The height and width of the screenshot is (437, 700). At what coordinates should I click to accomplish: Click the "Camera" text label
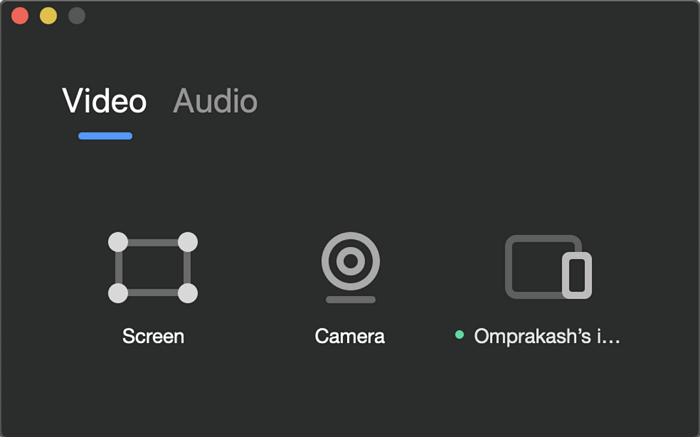(x=350, y=337)
